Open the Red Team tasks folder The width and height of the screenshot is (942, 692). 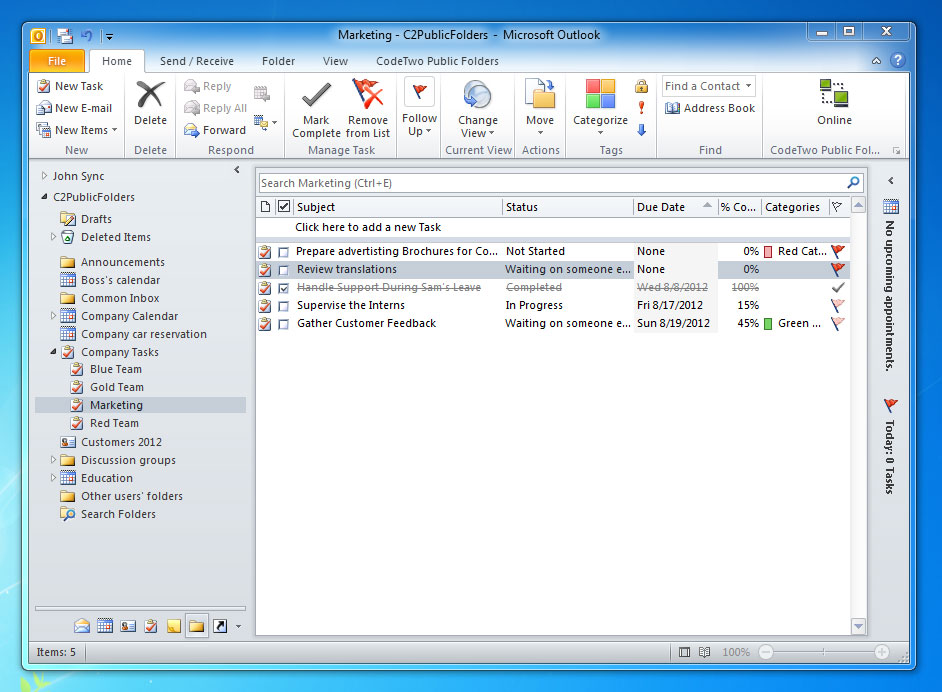coord(114,423)
